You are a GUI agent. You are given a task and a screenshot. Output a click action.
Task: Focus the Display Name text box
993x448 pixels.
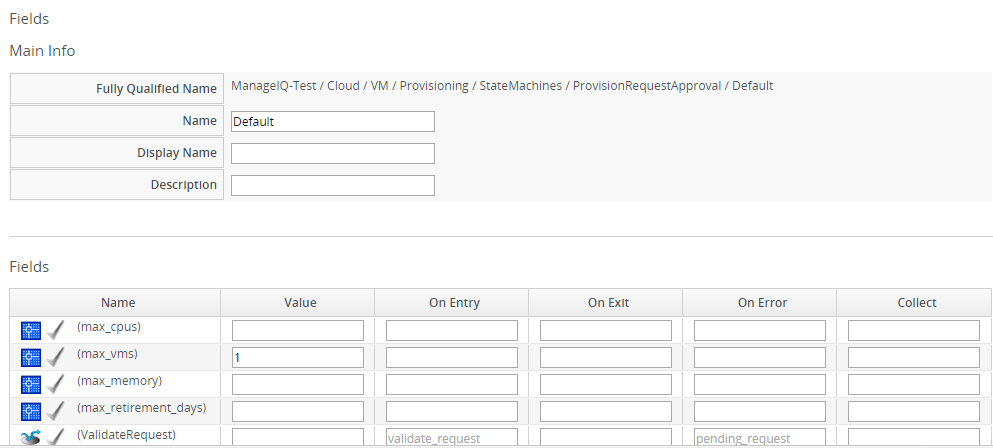[332, 153]
